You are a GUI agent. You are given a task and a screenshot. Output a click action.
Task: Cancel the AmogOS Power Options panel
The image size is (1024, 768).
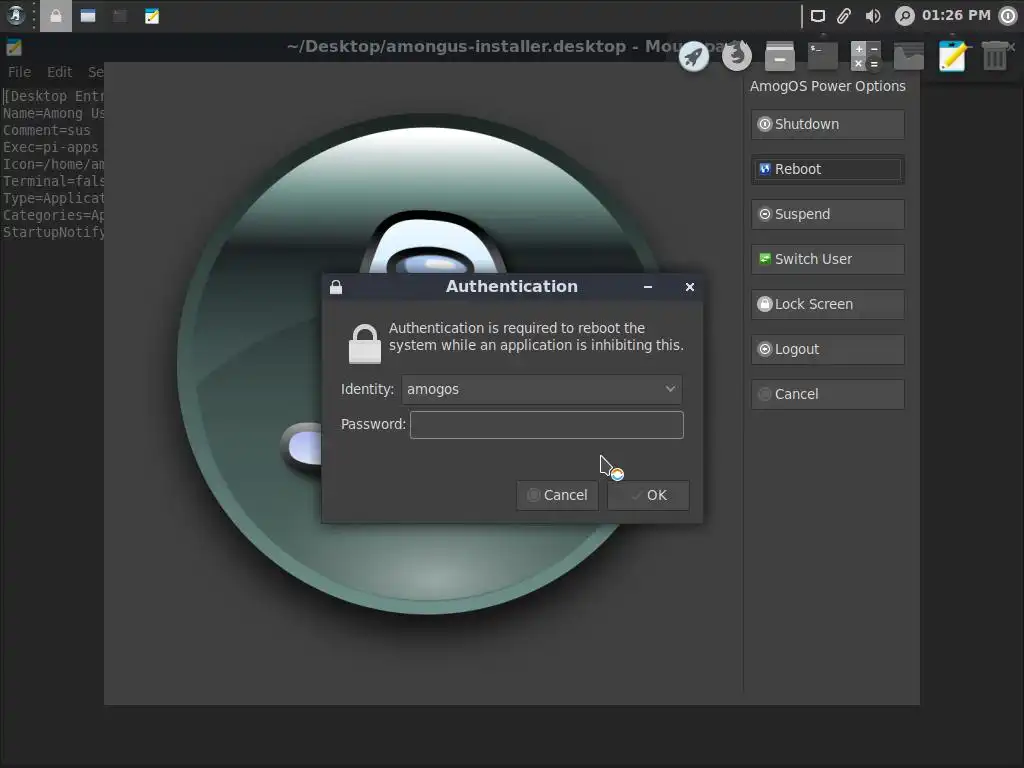click(x=827, y=394)
